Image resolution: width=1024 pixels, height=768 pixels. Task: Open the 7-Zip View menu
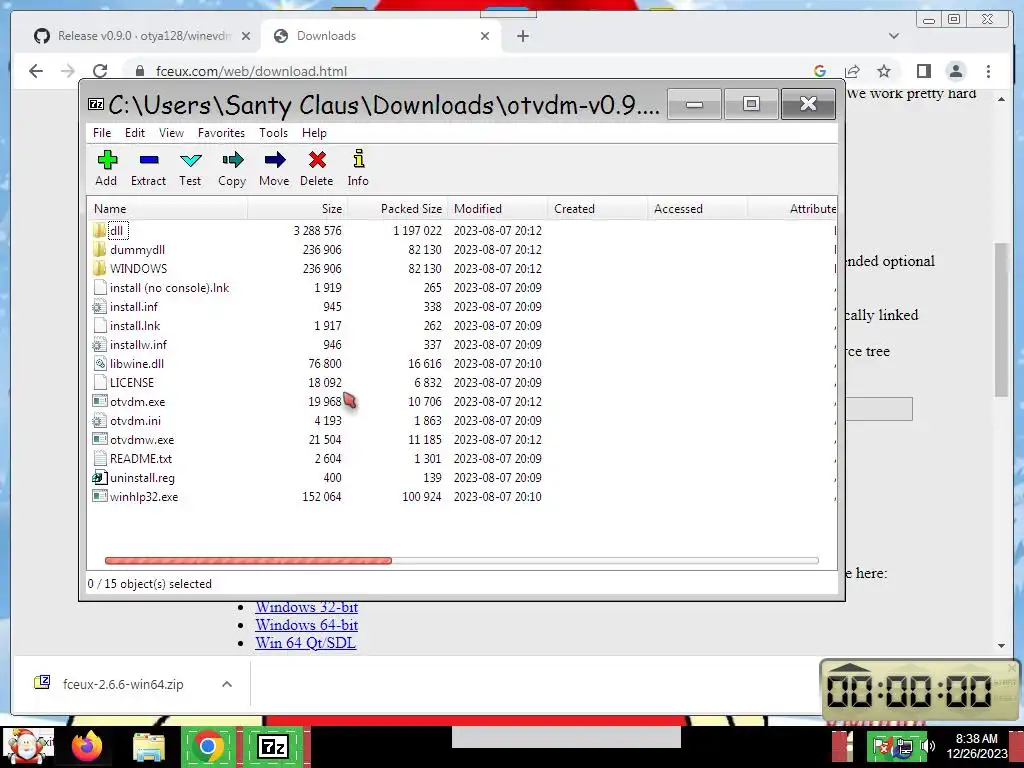pos(171,133)
